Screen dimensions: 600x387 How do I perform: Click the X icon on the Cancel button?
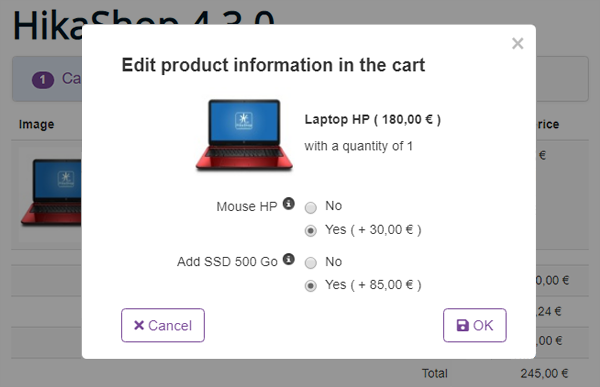coord(139,325)
